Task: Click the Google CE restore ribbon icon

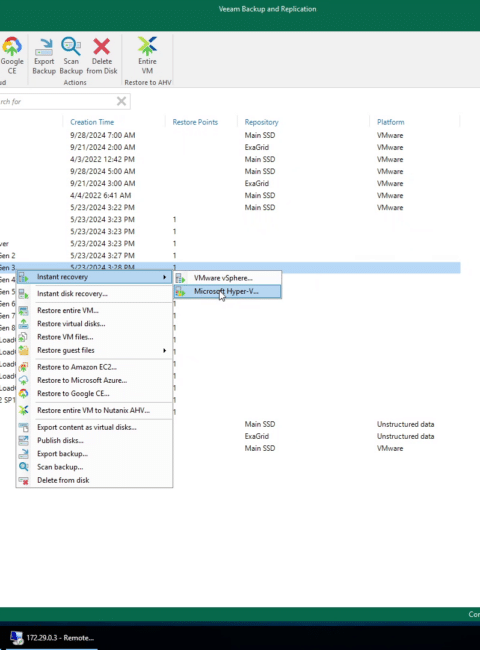Action: 12,46
